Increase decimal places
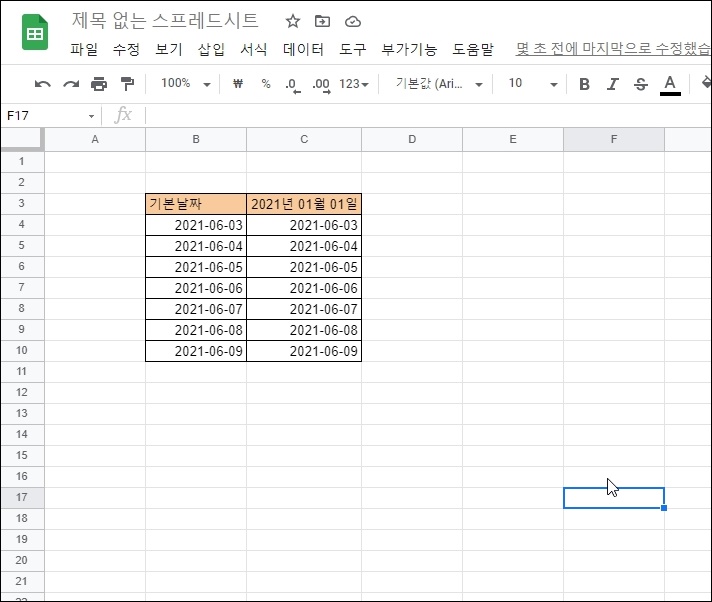 click(321, 84)
